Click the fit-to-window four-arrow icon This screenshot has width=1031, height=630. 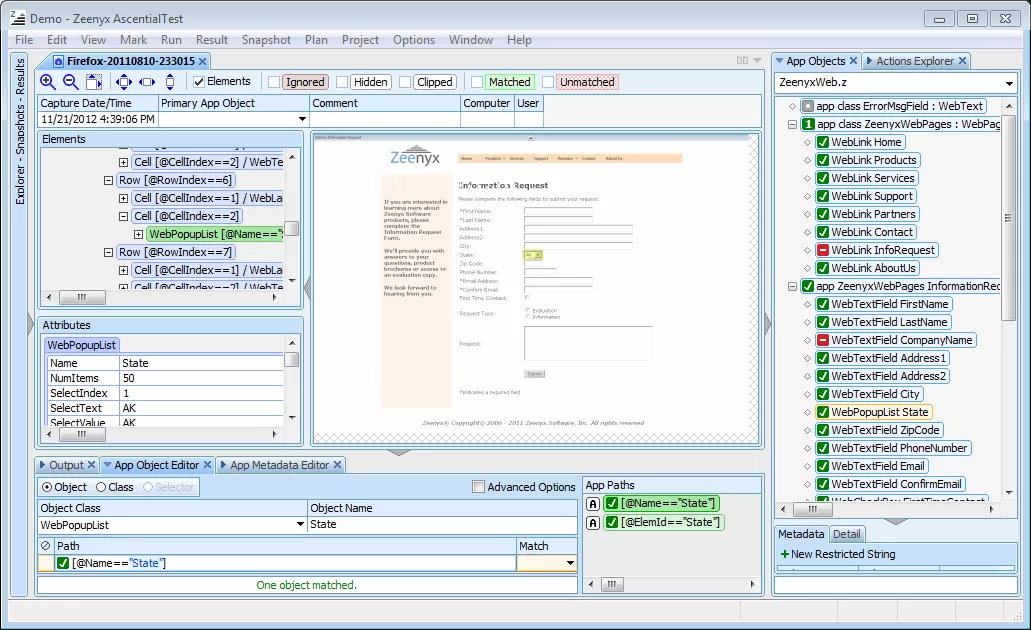pyautogui.click(x=124, y=82)
